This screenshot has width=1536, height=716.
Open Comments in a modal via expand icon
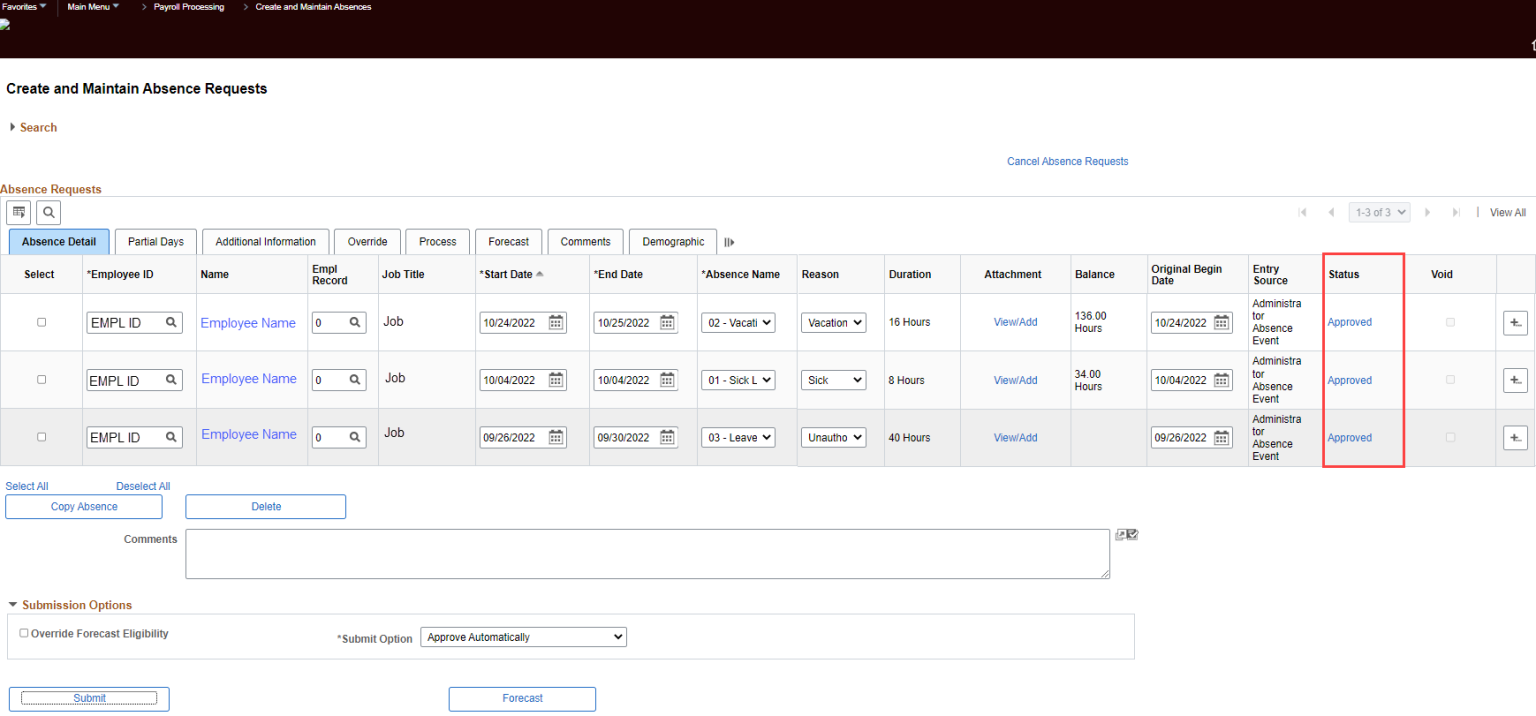coord(1123,535)
